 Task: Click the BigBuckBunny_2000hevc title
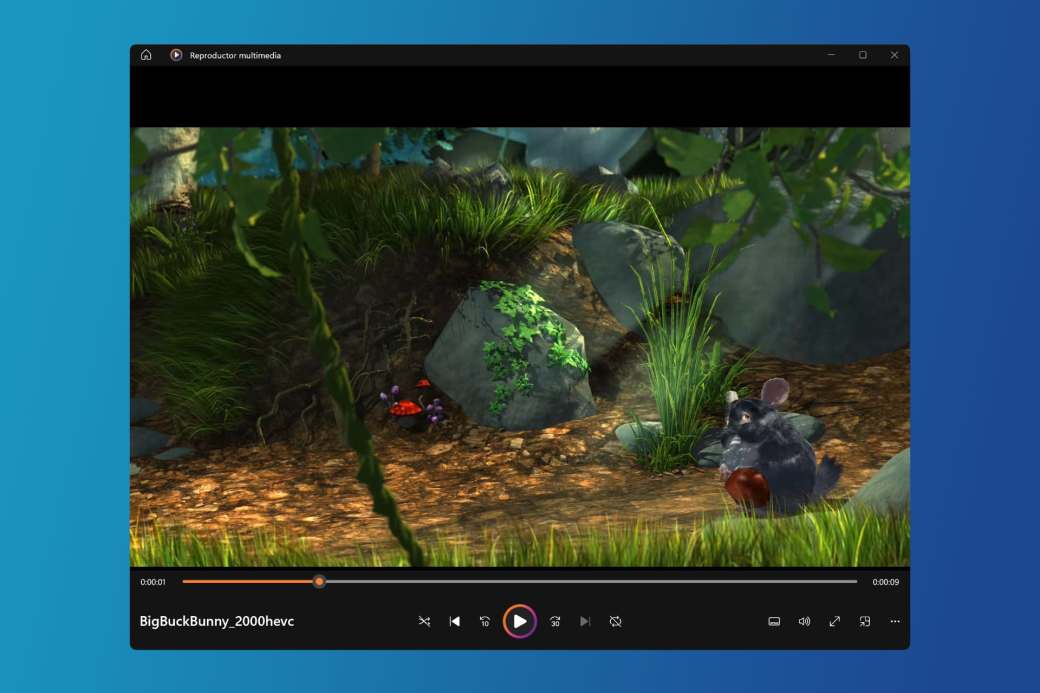pos(217,621)
